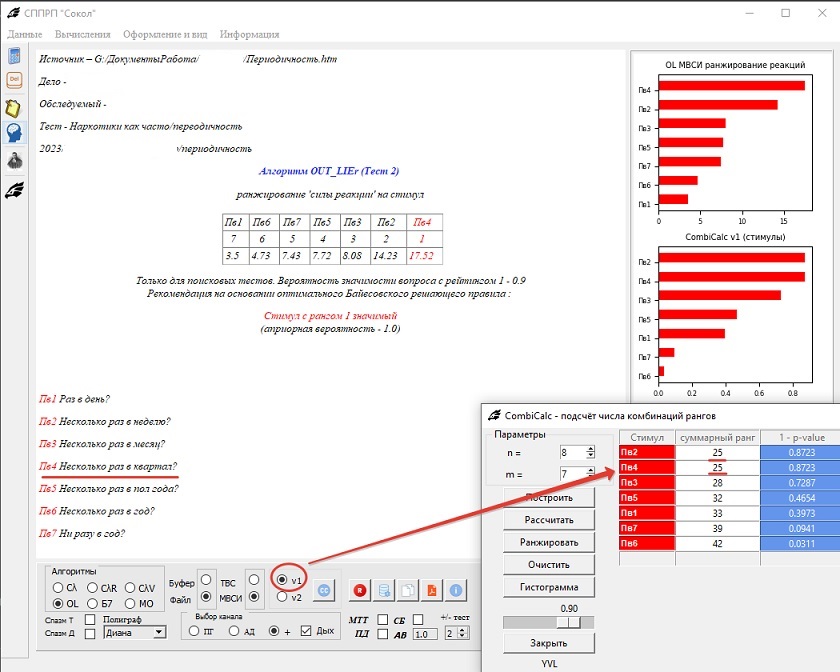The height and width of the screenshot is (672, 840).
Task: Click Закрыть to close CombiCalc
Action: click(x=549, y=643)
